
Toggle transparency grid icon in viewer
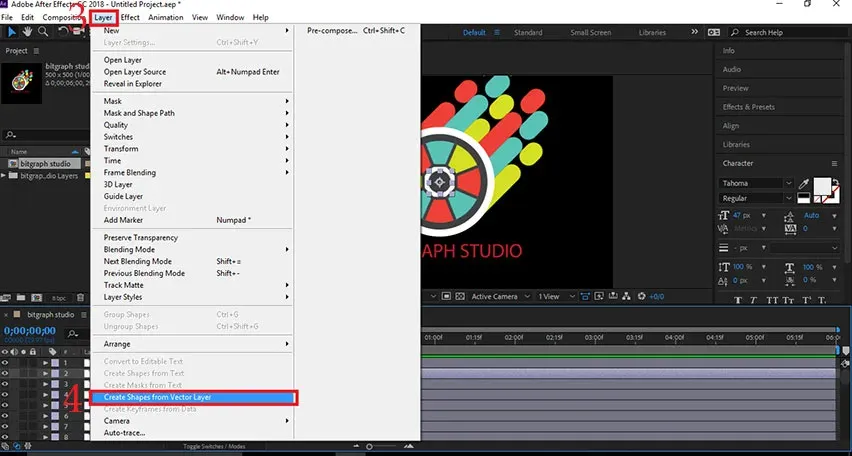(460, 297)
